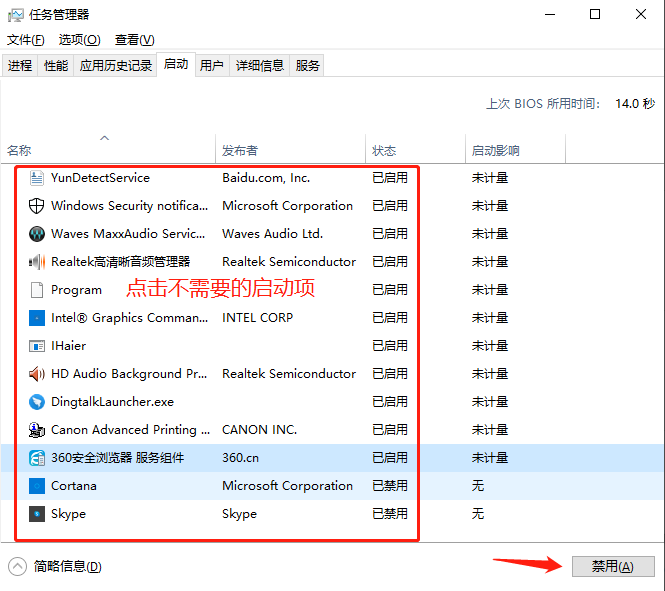Click the YunDetectService document icon

click(x=36, y=178)
